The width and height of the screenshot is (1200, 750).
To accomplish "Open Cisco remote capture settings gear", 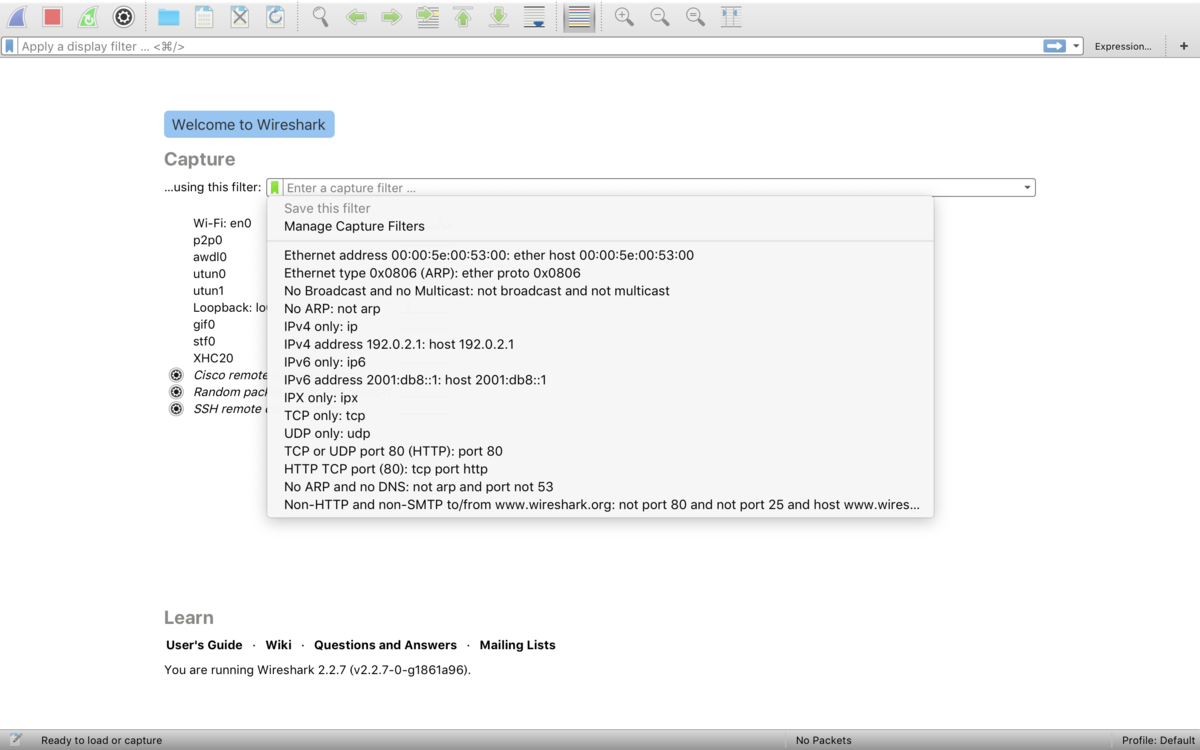I will click(x=176, y=375).
